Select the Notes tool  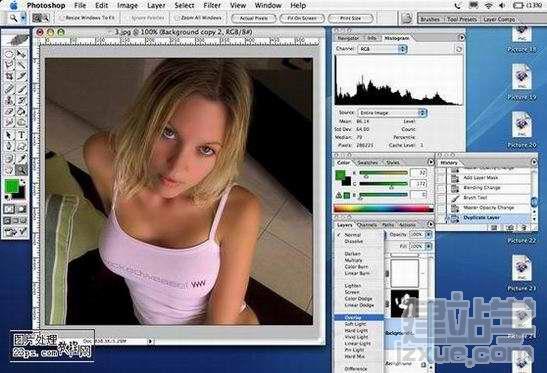pyautogui.click(x=9, y=158)
